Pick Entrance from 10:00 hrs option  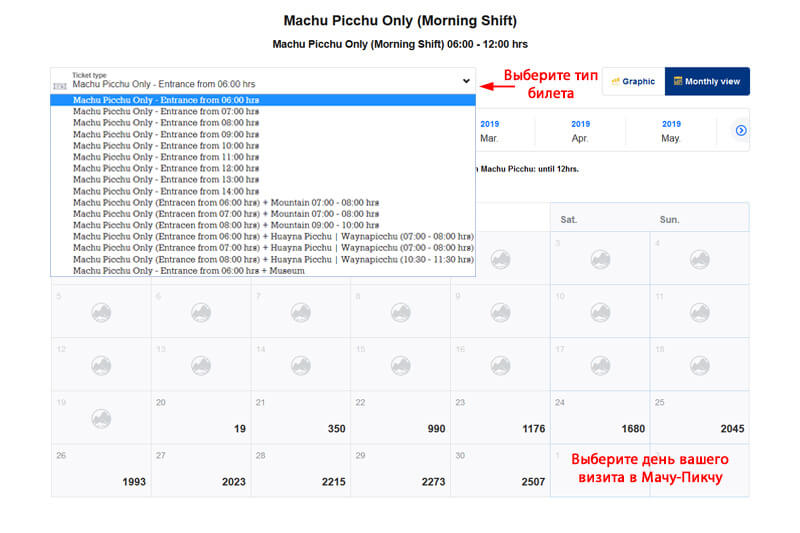pos(263,145)
